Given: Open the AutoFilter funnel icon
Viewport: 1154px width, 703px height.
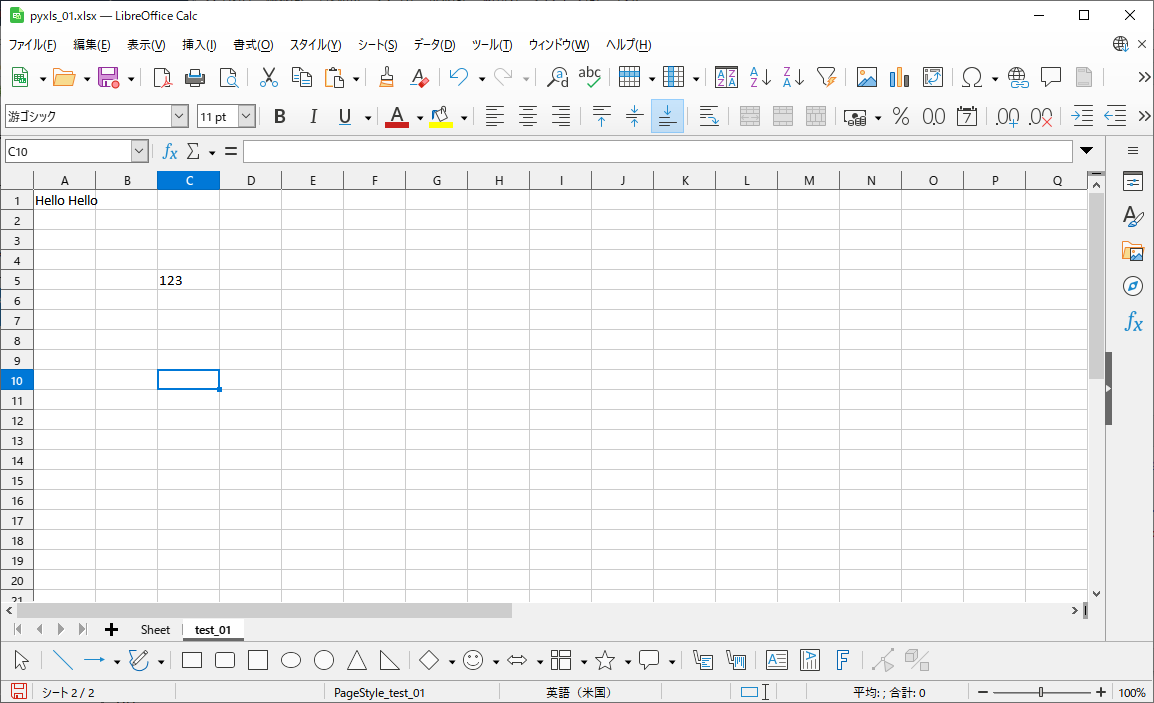Looking at the screenshot, I should (x=826, y=77).
